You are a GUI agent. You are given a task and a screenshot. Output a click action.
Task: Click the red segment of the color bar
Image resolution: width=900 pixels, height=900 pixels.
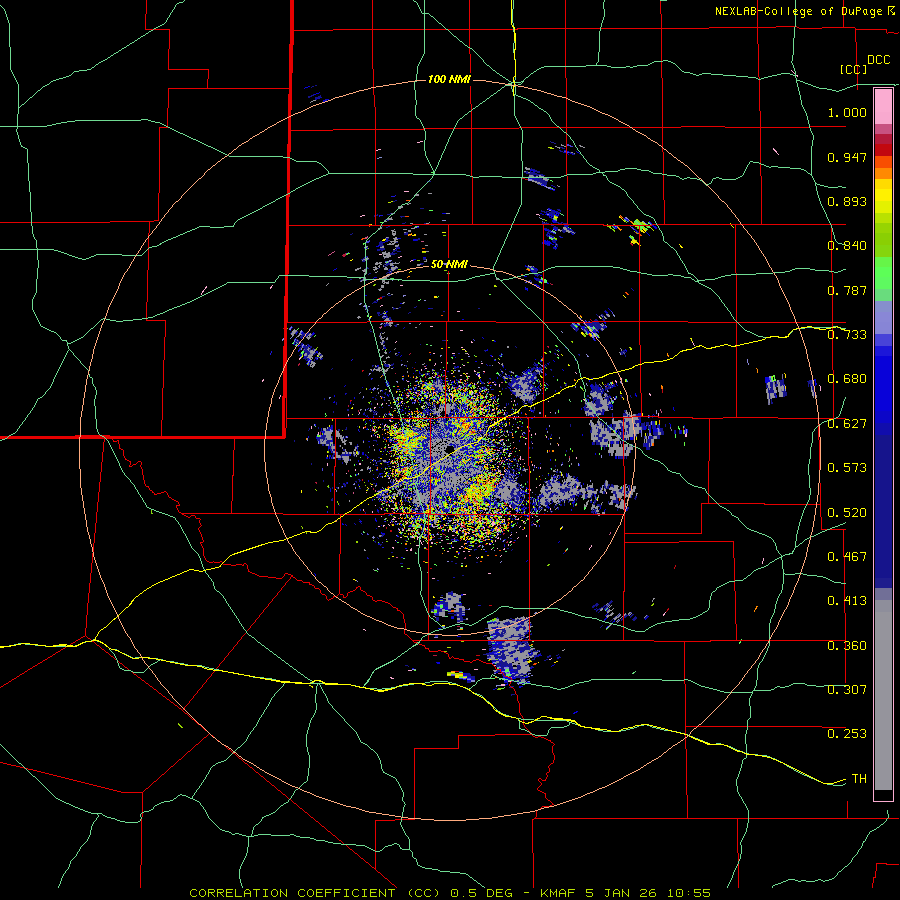(883, 149)
